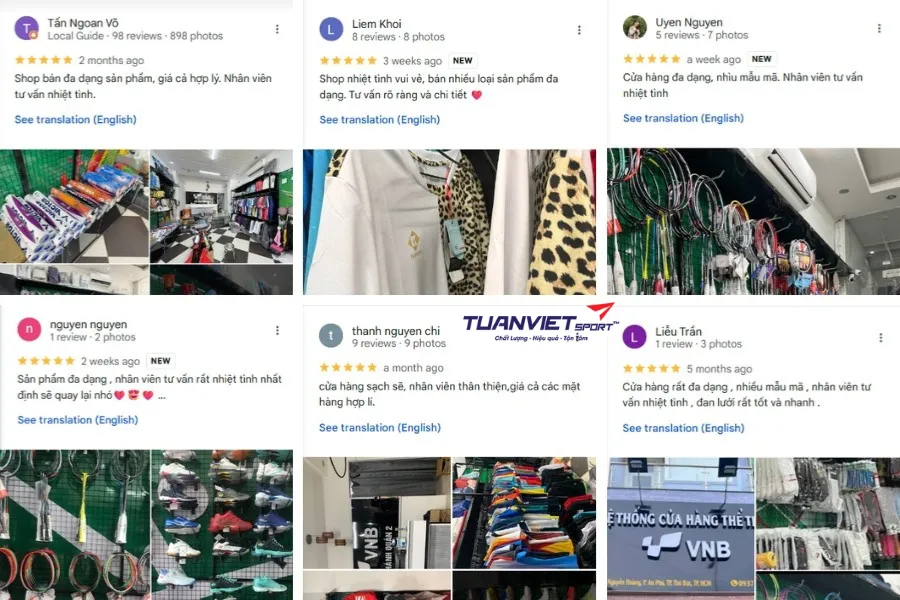Translate thanh nguyen chi's review
This screenshot has width=900, height=600.
click(380, 427)
